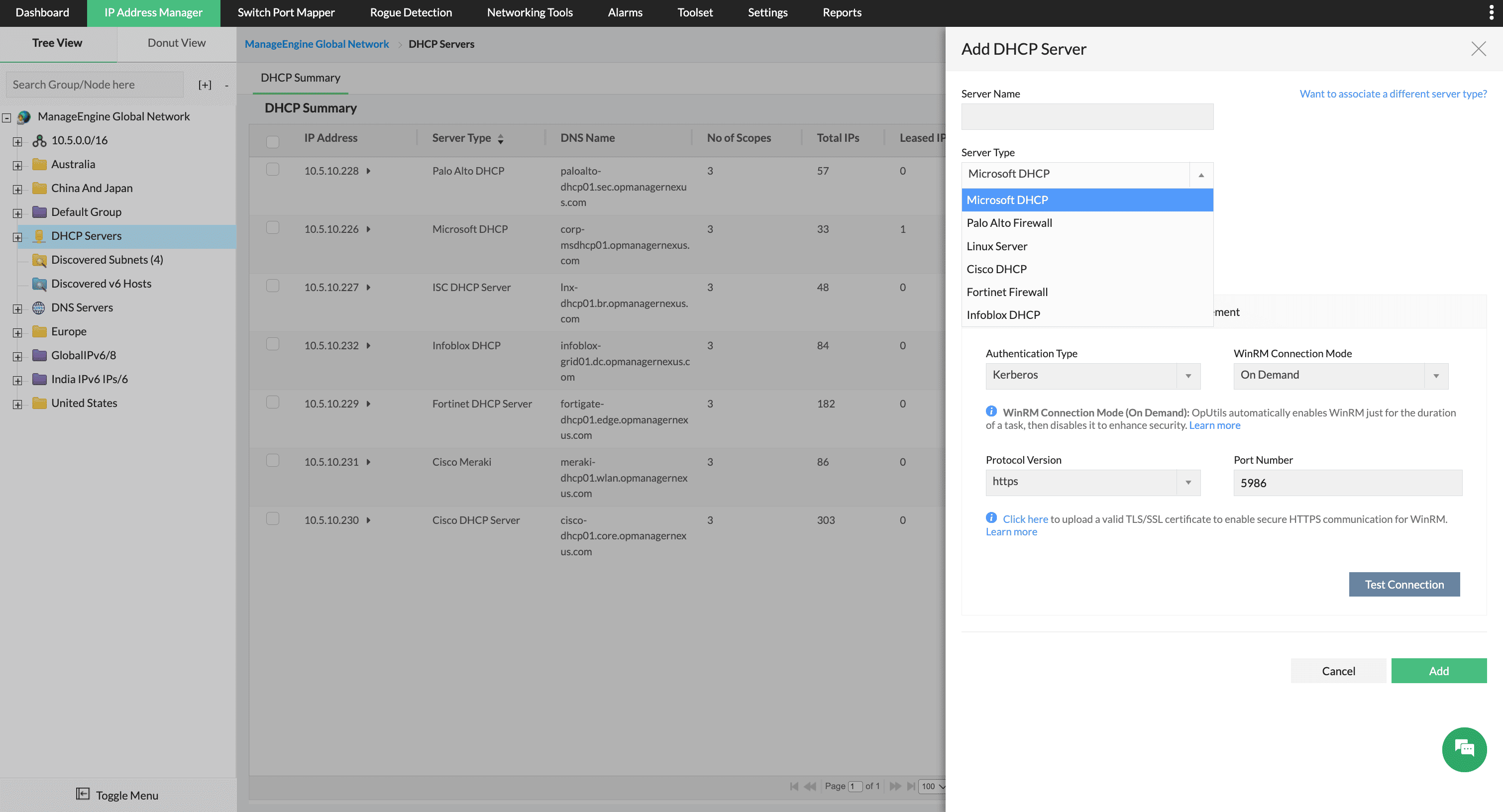1503x812 pixels.
Task: Open the Protocol Version https dropdown
Action: 1093,483
